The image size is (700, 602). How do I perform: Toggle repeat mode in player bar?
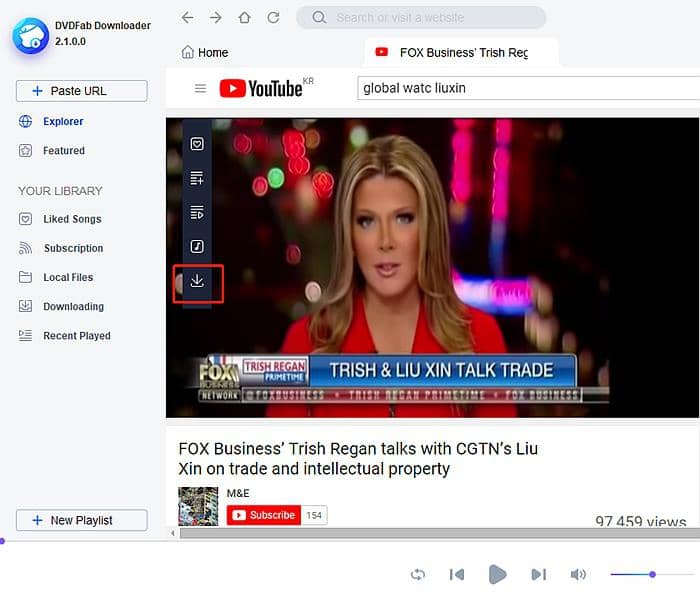[x=418, y=574]
